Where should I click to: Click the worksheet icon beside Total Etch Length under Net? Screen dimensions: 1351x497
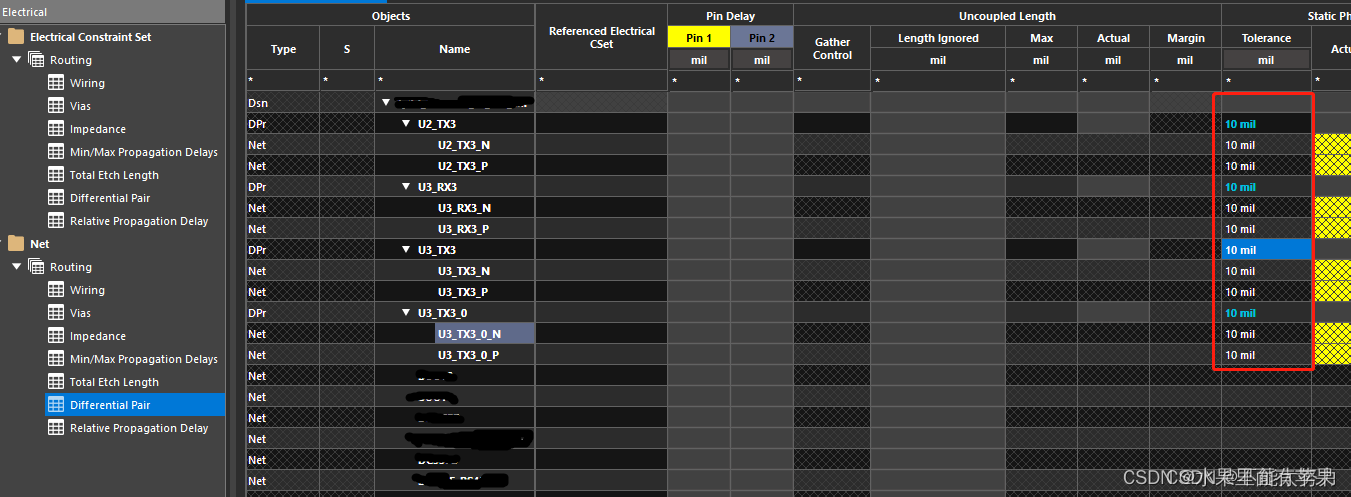56,382
